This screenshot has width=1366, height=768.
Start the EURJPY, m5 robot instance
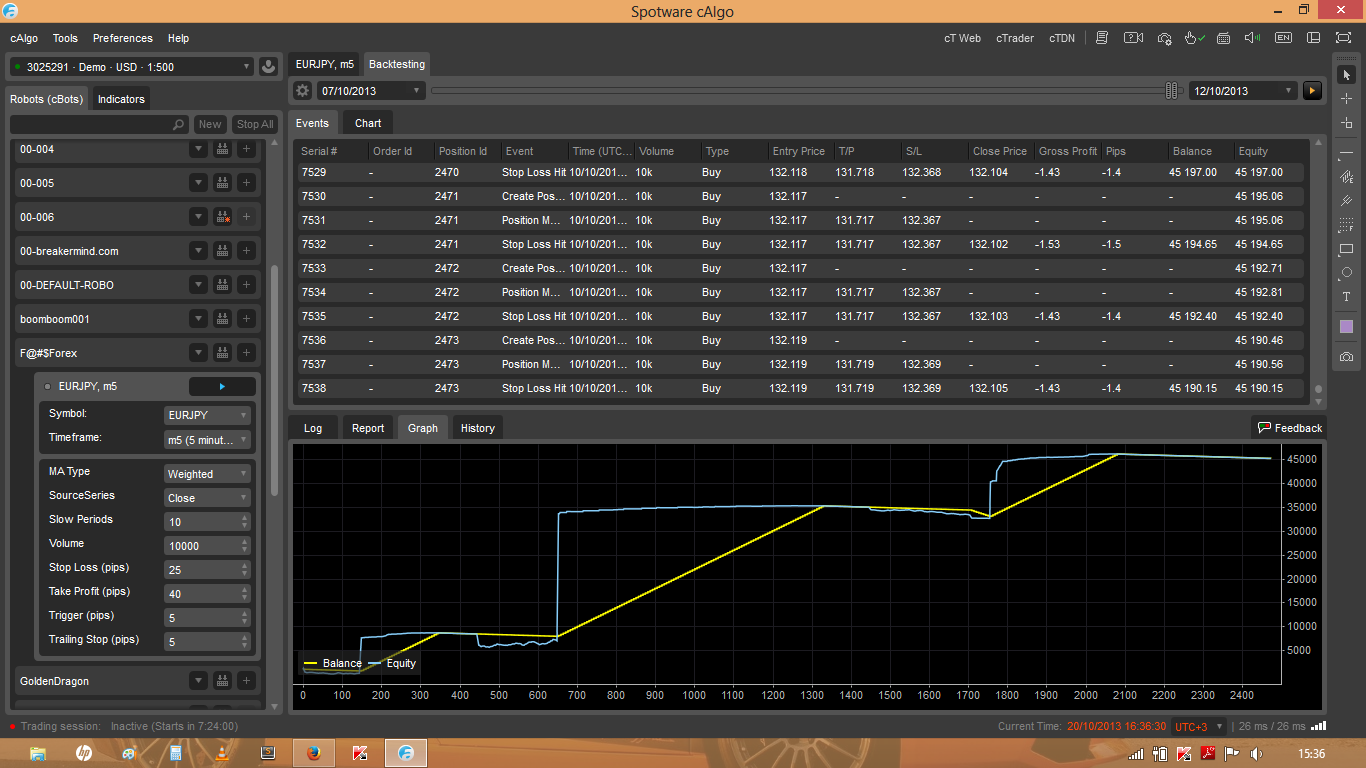[x=222, y=387]
